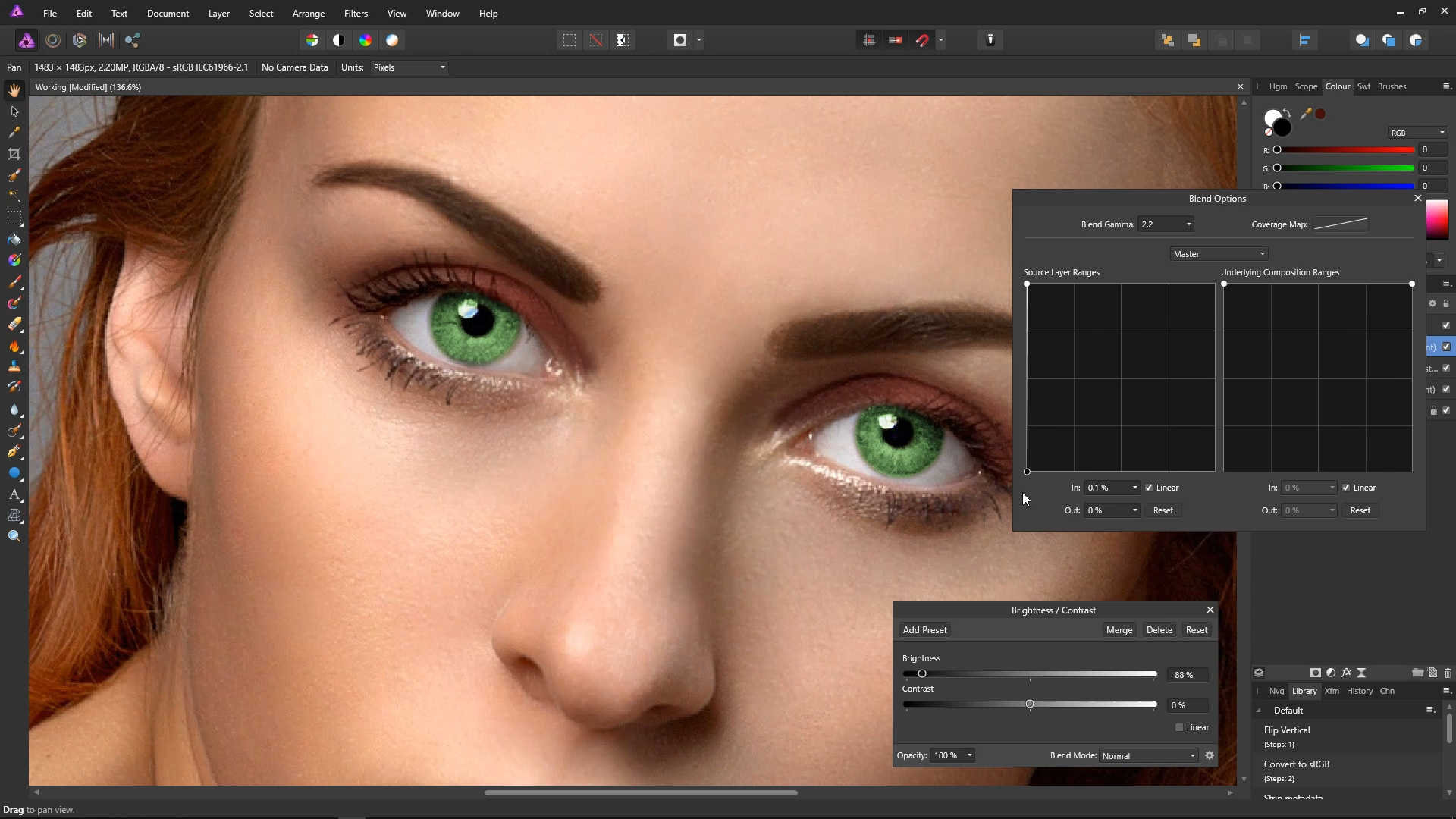Screen dimensions: 1456x819
Task: Select the Zoom tool in toolbar
Action: (x=14, y=536)
